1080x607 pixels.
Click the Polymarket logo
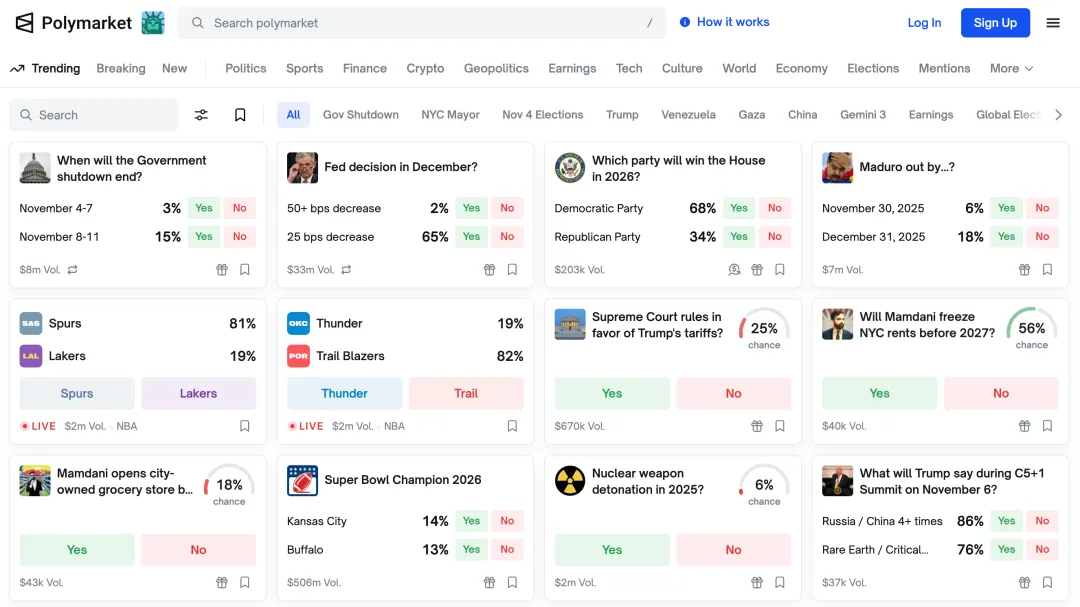tap(74, 23)
